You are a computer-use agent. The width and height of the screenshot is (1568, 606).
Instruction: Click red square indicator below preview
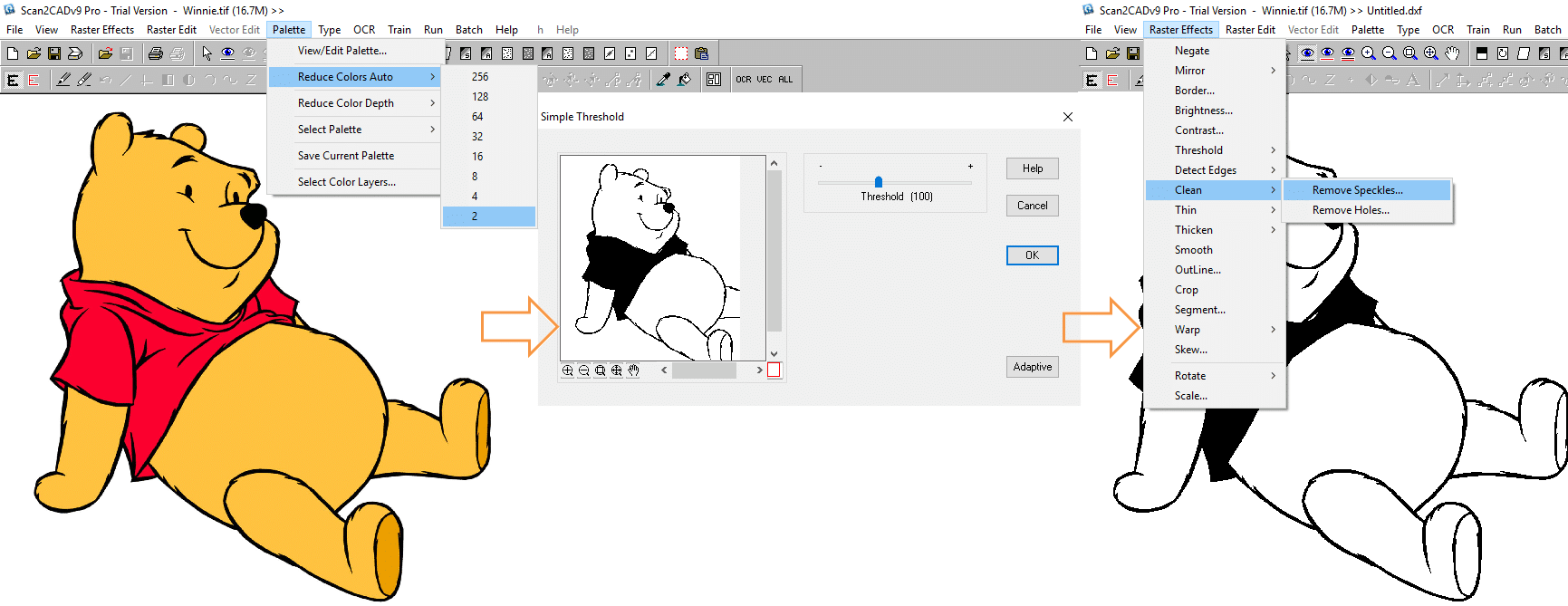point(774,370)
